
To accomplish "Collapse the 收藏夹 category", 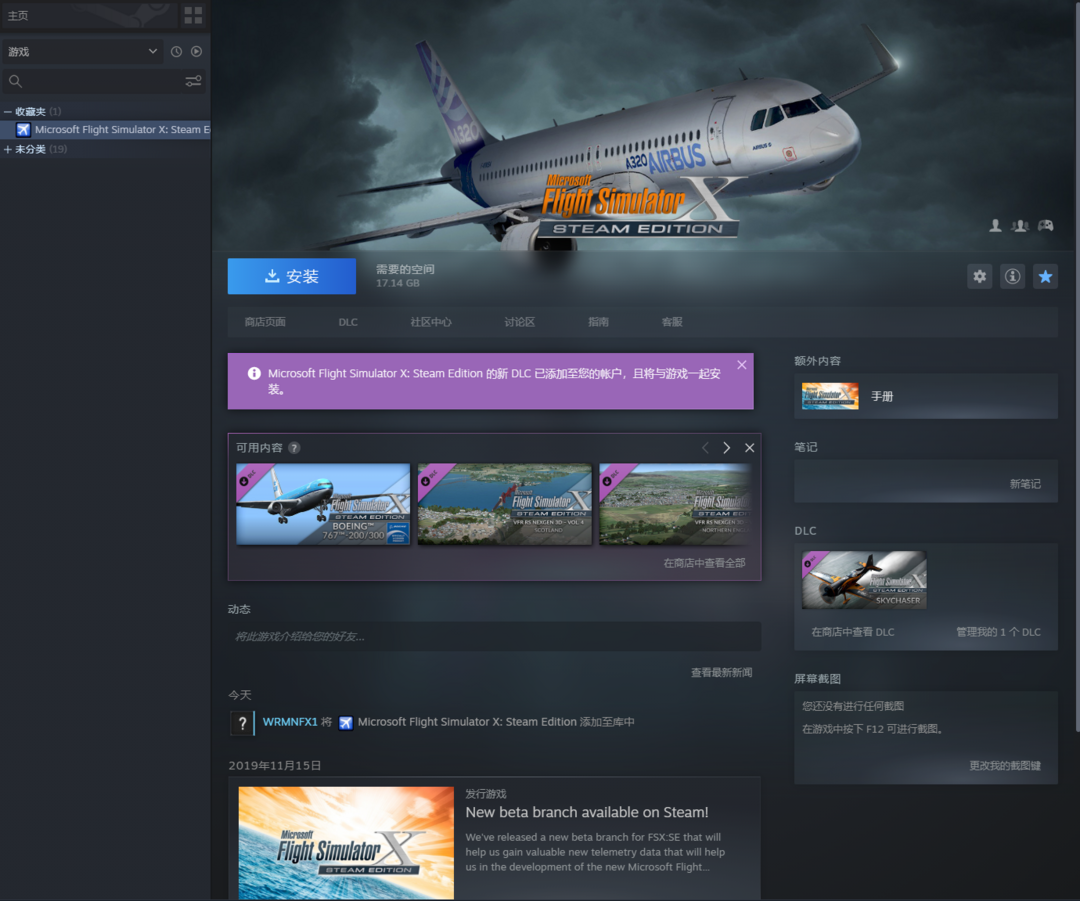I will point(8,112).
